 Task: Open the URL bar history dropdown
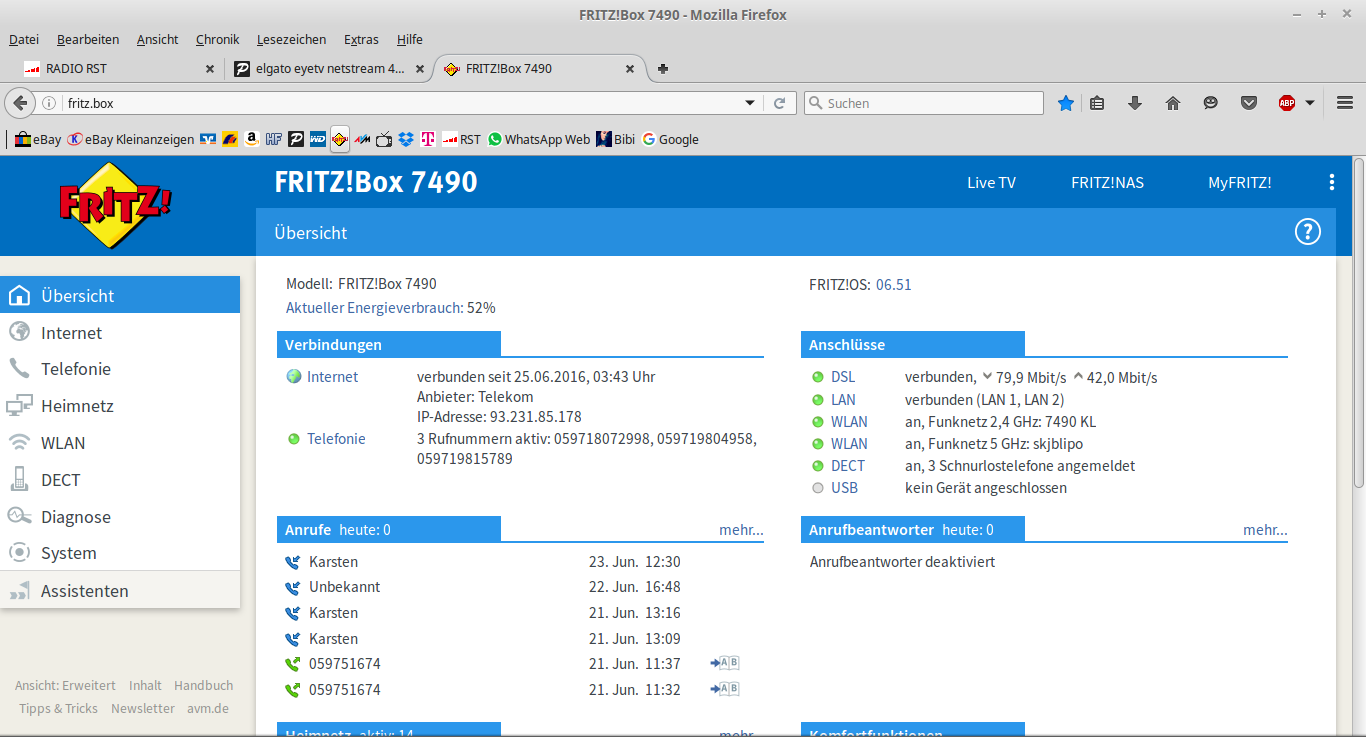pos(750,103)
